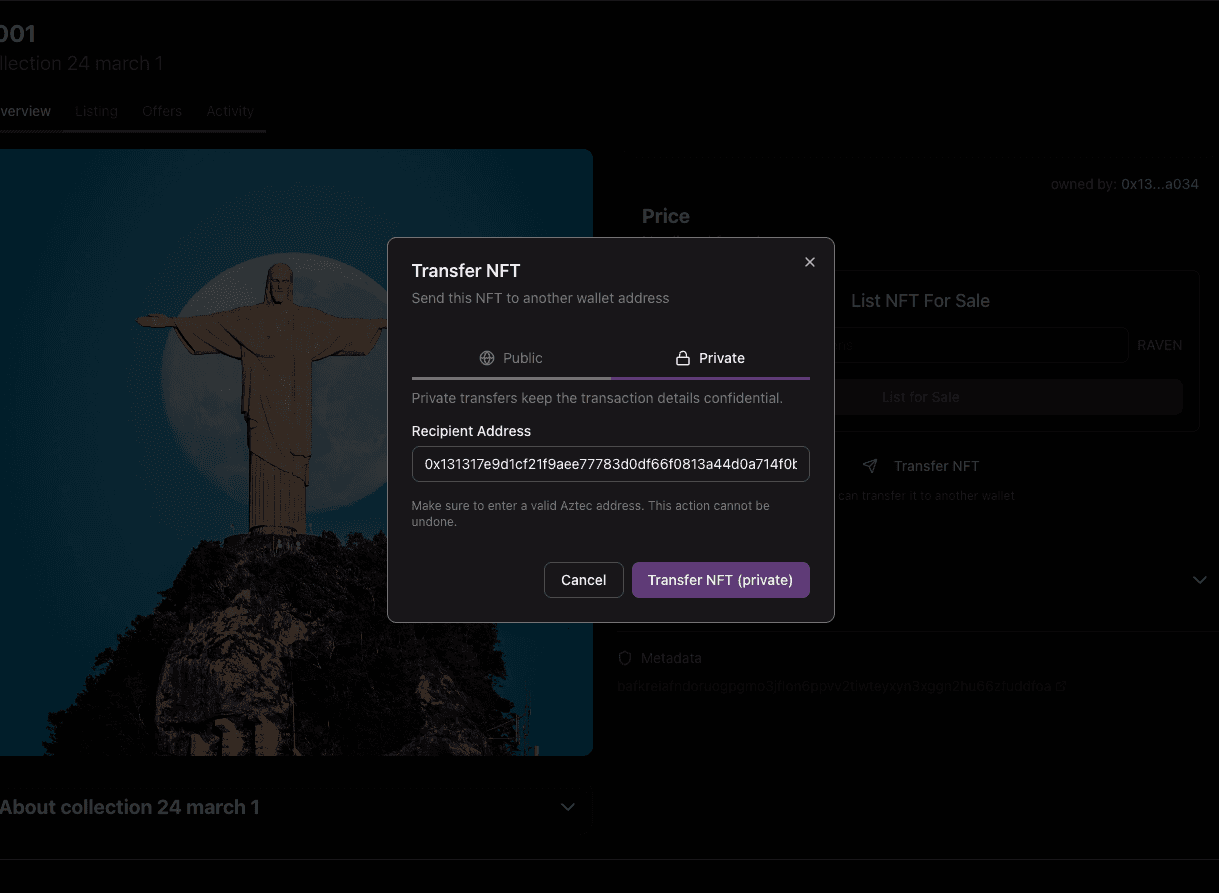Go to the Listing tab
Screen dimensions: 1219x893
coord(96,111)
